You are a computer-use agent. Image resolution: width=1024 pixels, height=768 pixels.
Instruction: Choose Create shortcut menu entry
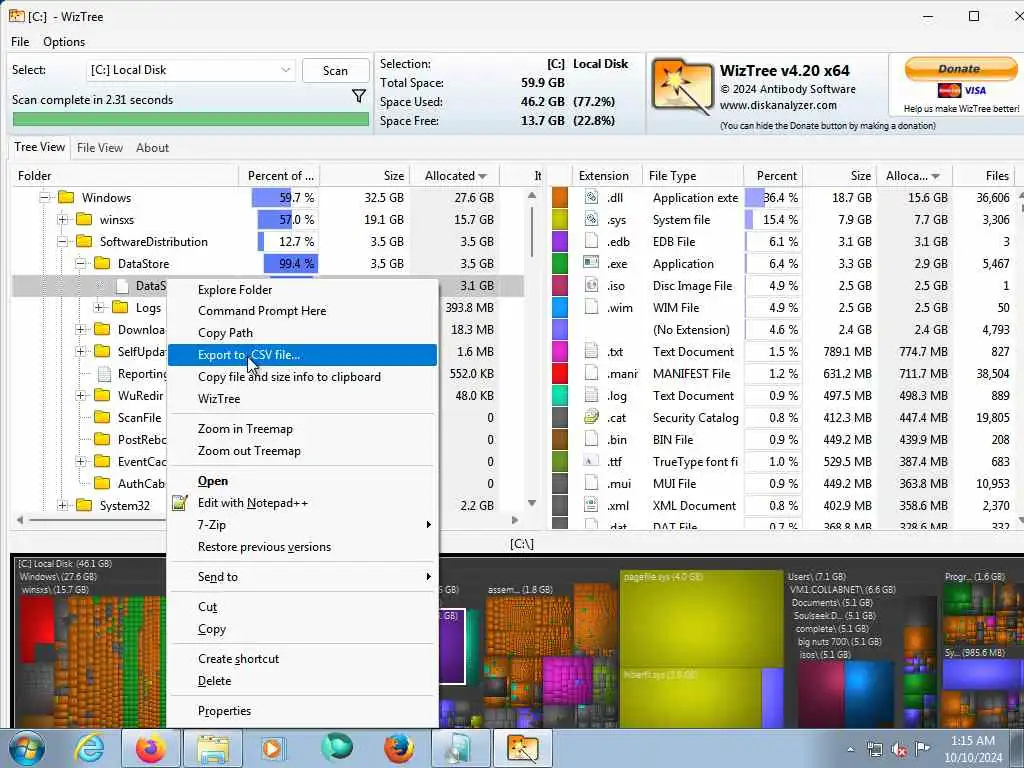[302, 658]
